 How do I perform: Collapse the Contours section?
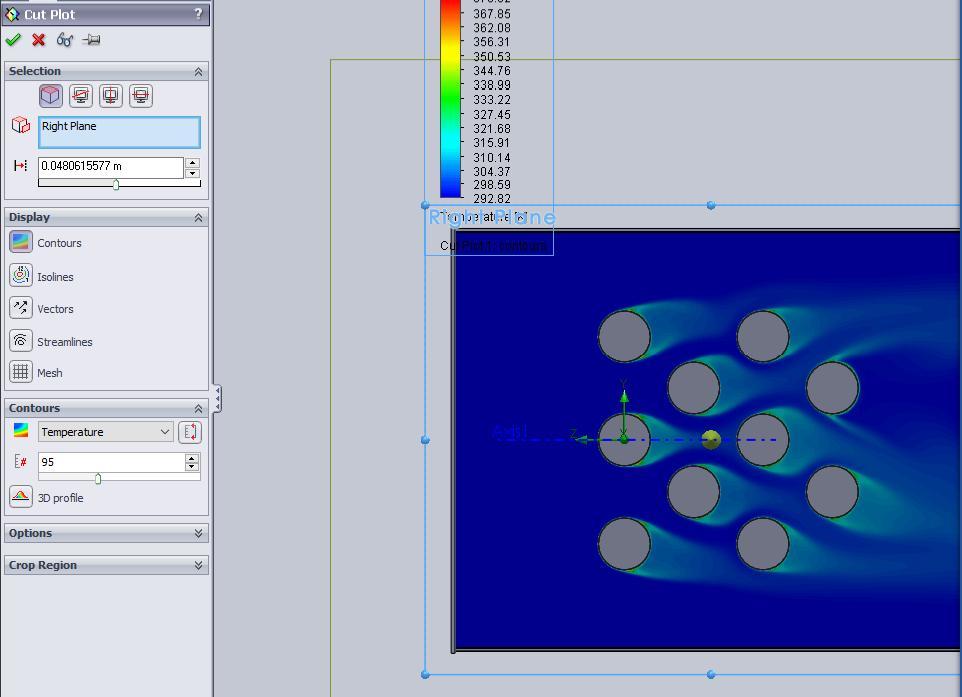point(198,409)
